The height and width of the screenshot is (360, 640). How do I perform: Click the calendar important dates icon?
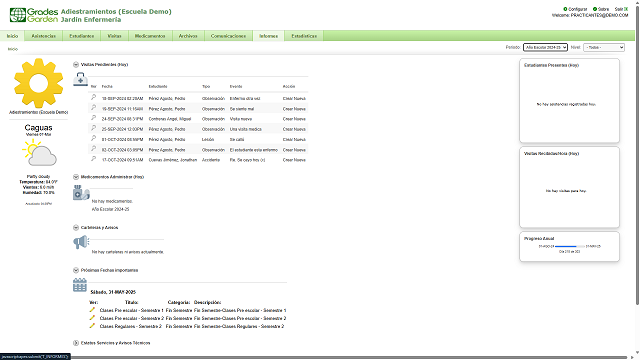[80, 285]
